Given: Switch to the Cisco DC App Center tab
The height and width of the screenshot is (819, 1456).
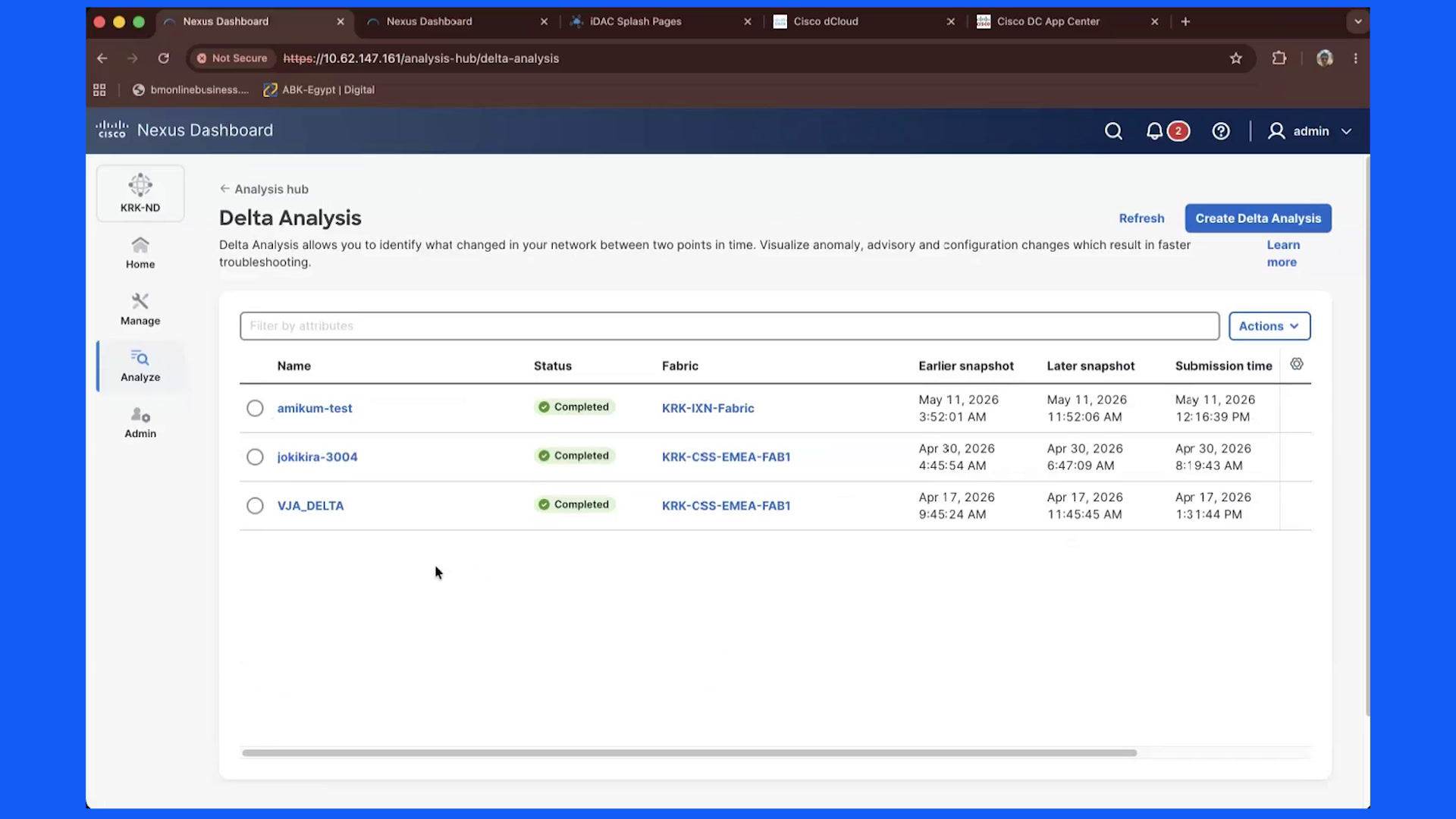Looking at the screenshot, I should coord(1068,21).
